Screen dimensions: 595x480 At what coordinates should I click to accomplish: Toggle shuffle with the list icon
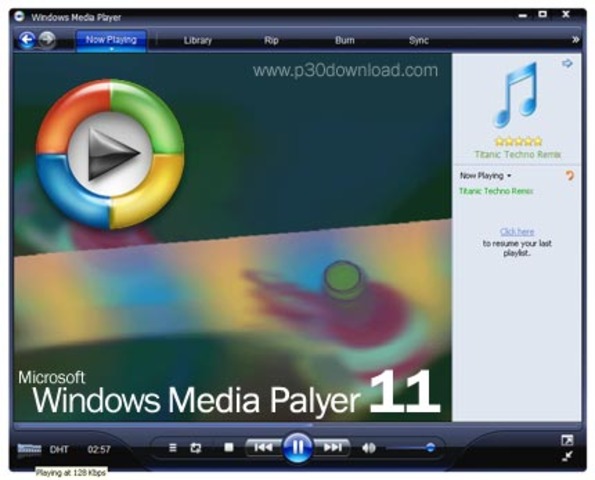(x=173, y=448)
